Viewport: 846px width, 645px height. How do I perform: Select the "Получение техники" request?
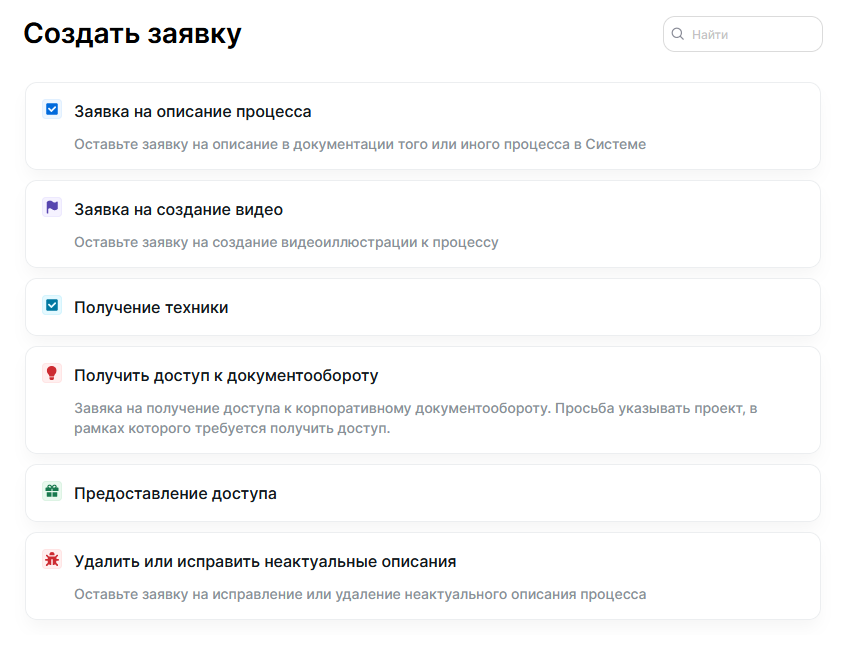pyautogui.click(x=153, y=307)
